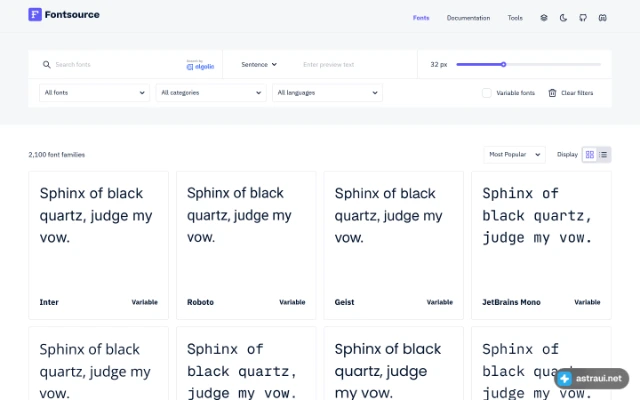
Task: Open the Discord icon link
Action: pyautogui.click(x=602, y=18)
